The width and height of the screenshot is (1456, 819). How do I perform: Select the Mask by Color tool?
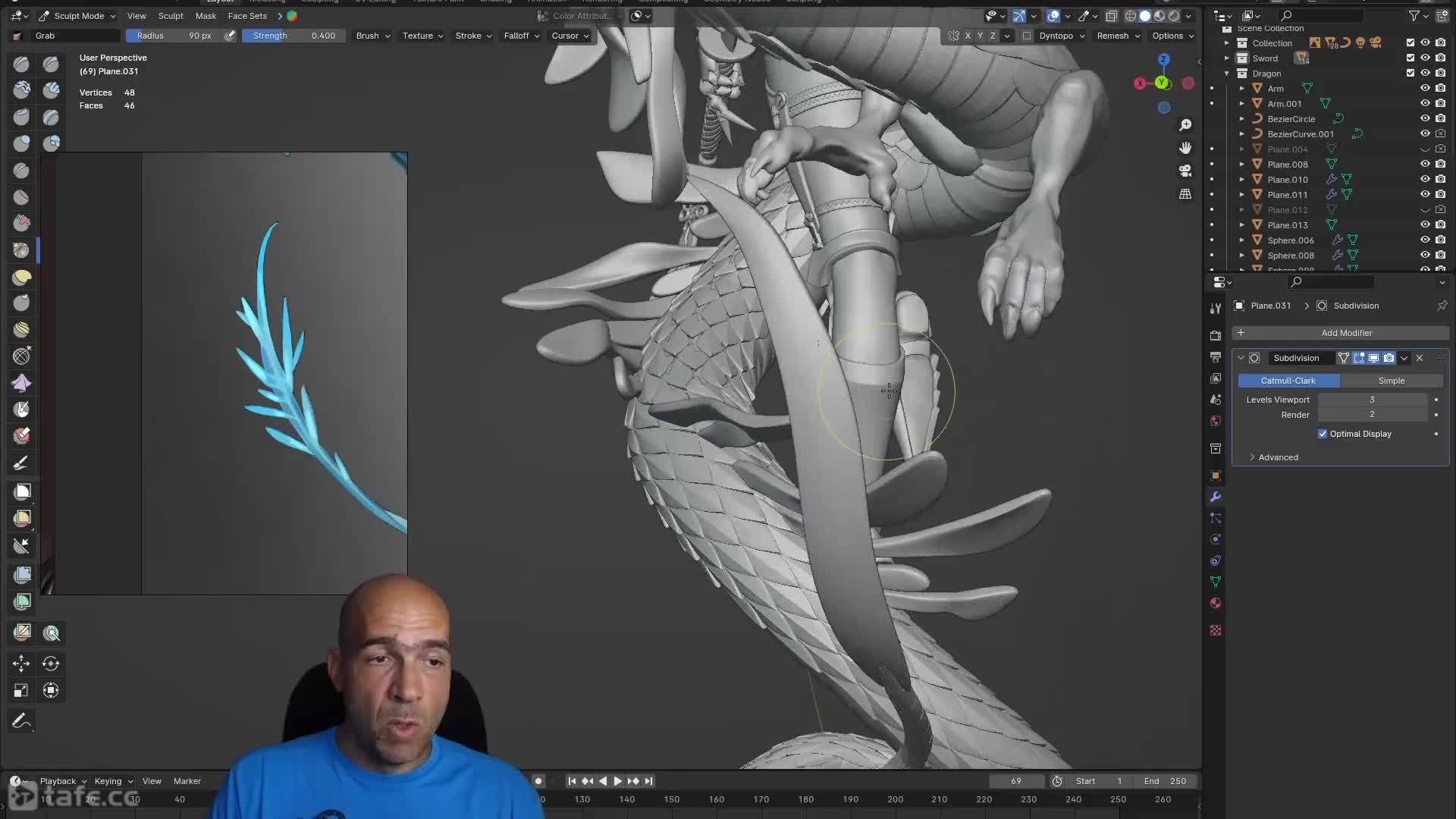[x=52, y=632]
